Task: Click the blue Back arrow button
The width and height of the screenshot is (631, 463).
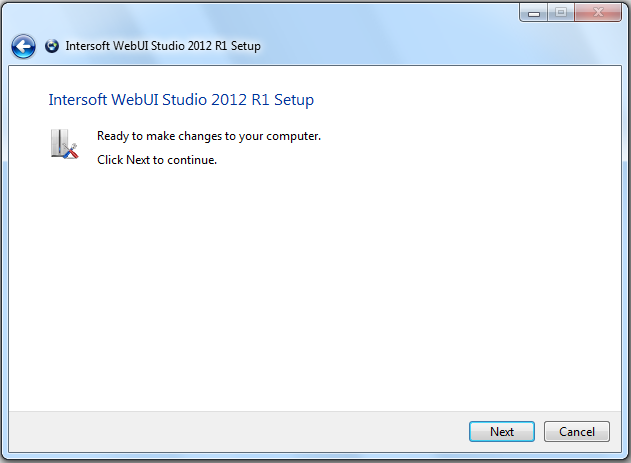Action: (23, 46)
